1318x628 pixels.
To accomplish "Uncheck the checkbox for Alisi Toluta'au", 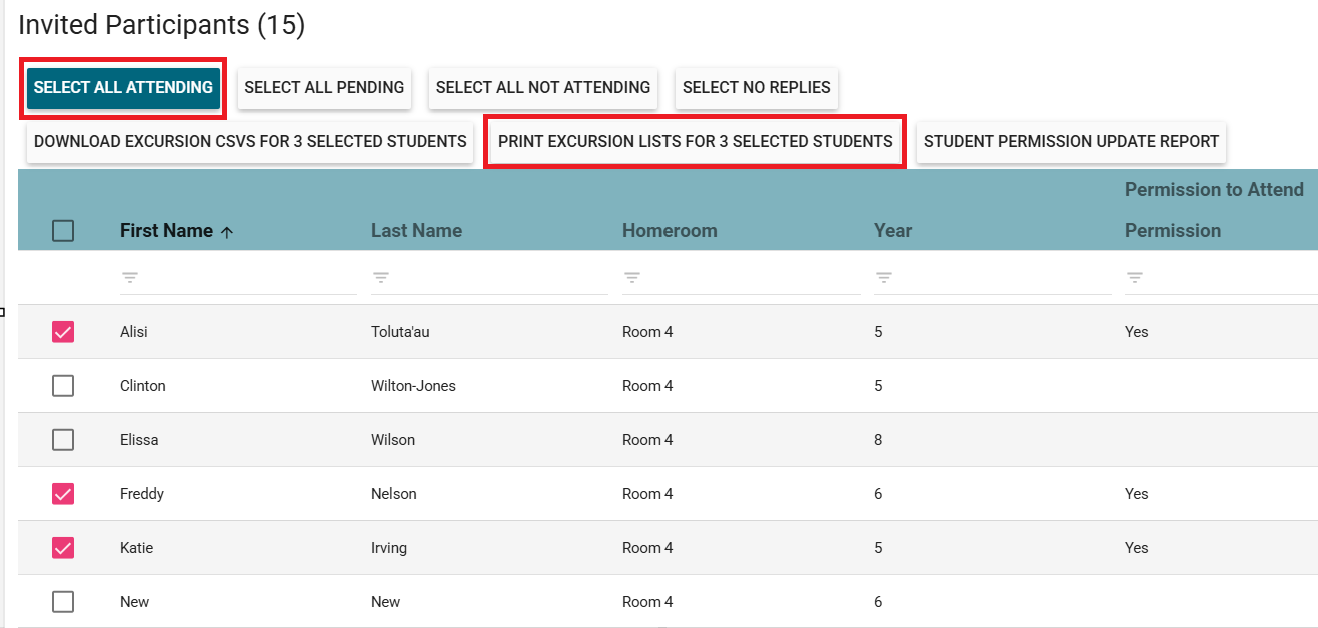I will 63,332.
